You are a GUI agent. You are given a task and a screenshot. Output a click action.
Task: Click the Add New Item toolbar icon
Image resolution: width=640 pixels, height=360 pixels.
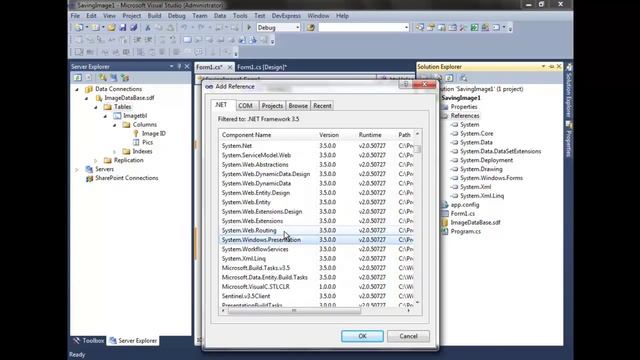coord(96,27)
